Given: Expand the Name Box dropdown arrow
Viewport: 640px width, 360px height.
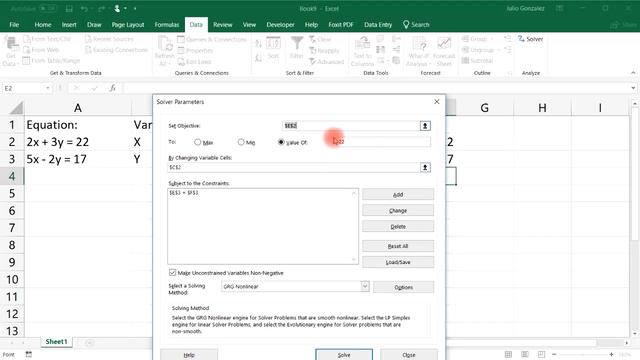Looking at the screenshot, I should tap(48, 88).
